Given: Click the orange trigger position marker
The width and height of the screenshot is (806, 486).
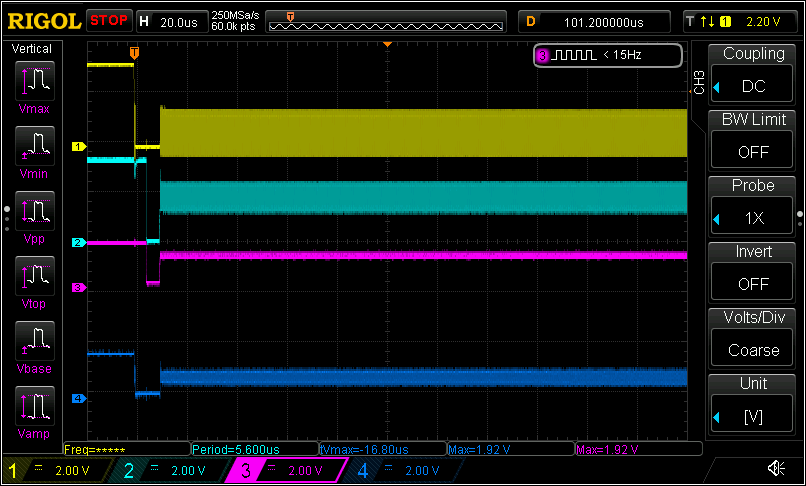Looking at the screenshot, I should [x=135, y=51].
